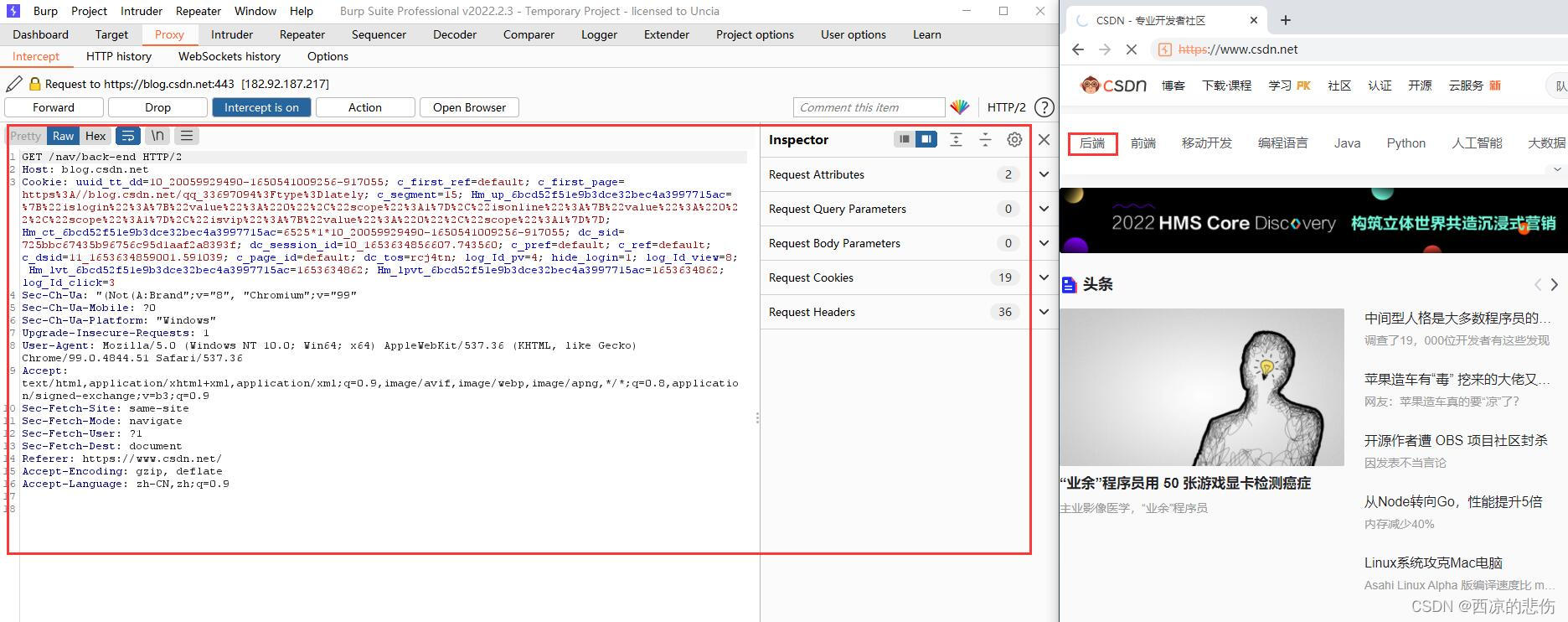Viewport: 1568px width, 622px height.
Task: Close the Inspector panel with the X
Action: click(1044, 140)
